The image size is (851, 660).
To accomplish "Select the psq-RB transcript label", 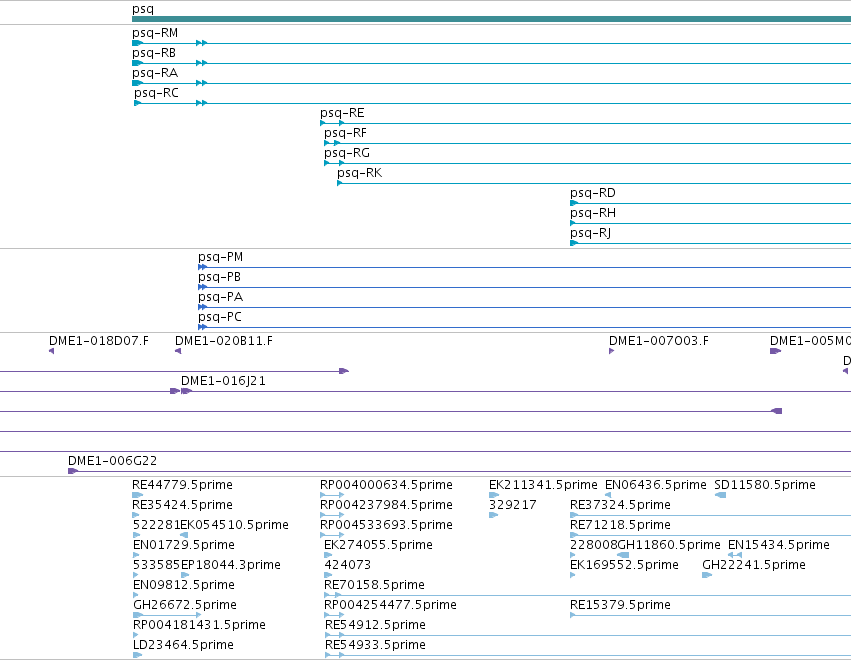I will pyautogui.click(x=154, y=53).
